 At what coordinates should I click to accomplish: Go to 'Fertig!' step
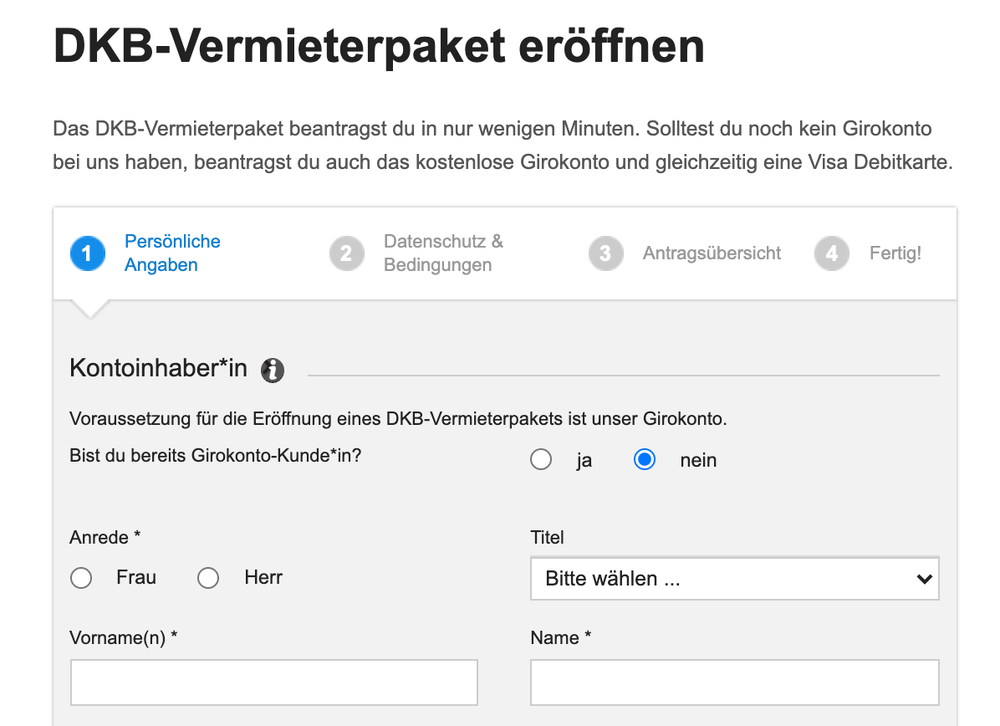click(895, 253)
